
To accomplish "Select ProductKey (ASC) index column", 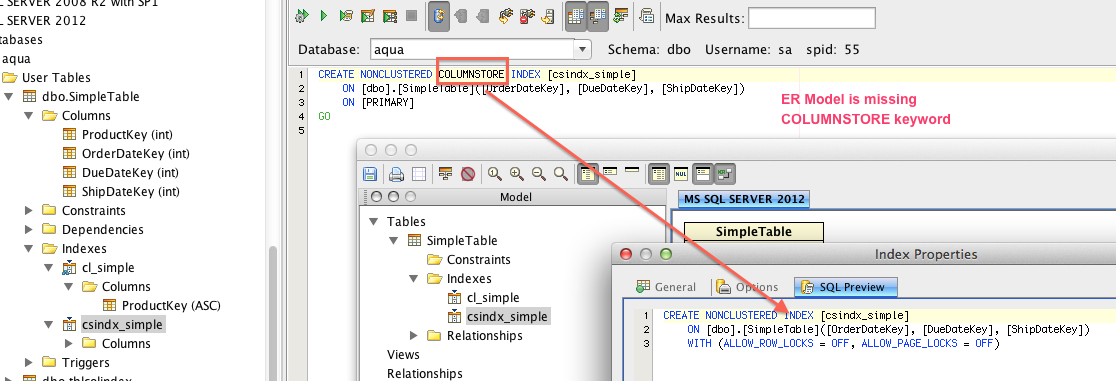I will (171, 306).
